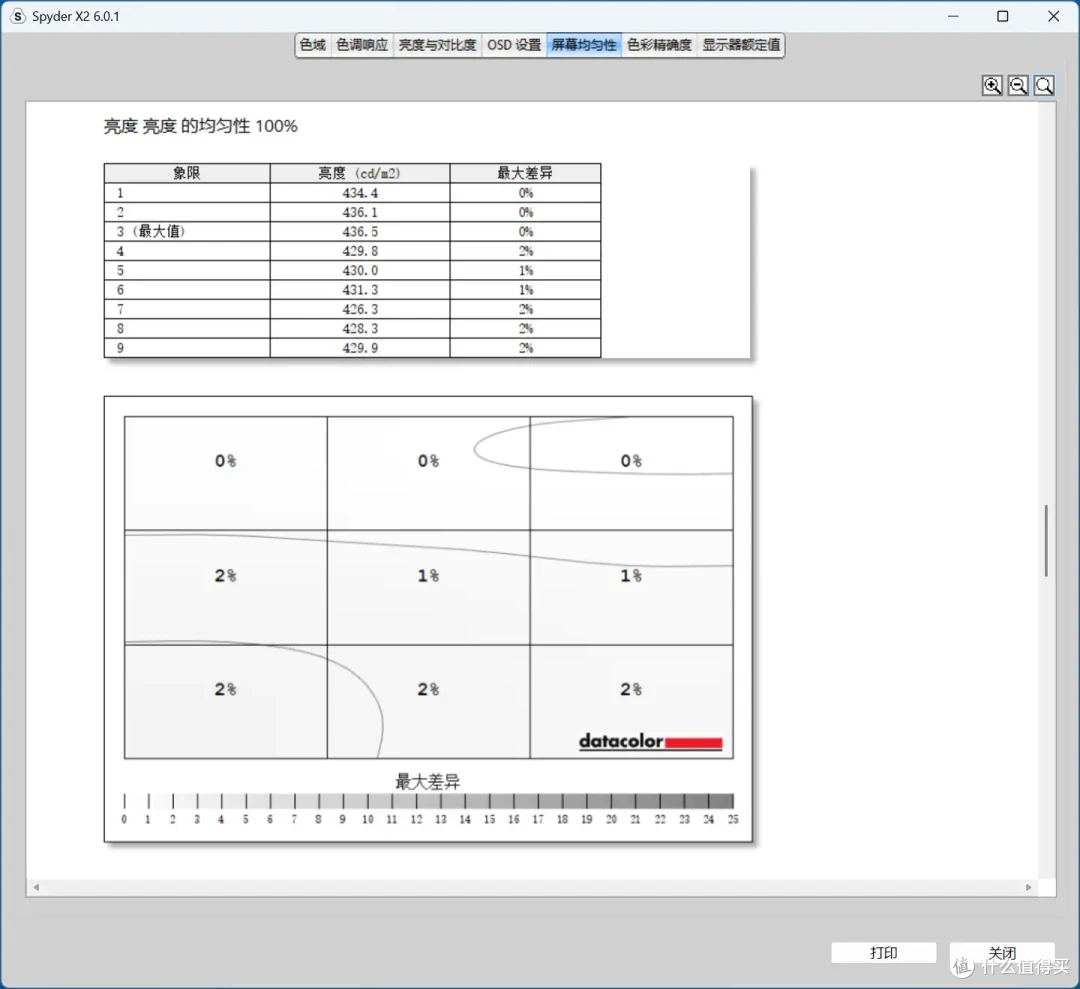This screenshot has width=1080, height=989.
Task: Click the 最大差异 legend title below the chart
Action: point(427,782)
